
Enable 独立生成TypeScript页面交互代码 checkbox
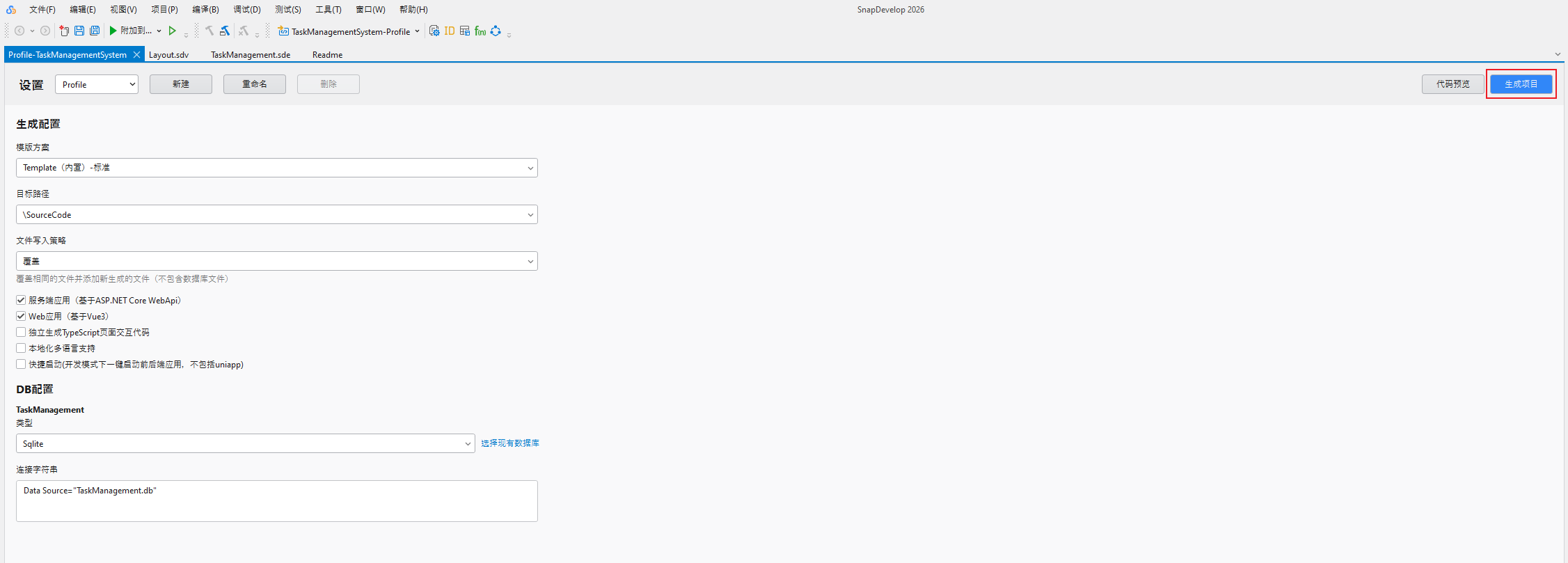pyautogui.click(x=21, y=332)
